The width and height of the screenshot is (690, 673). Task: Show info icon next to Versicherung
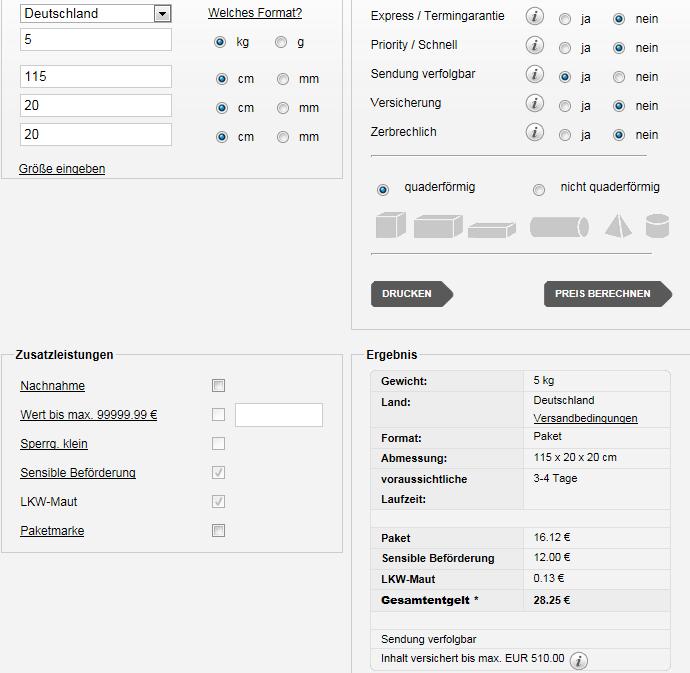pyautogui.click(x=535, y=103)
